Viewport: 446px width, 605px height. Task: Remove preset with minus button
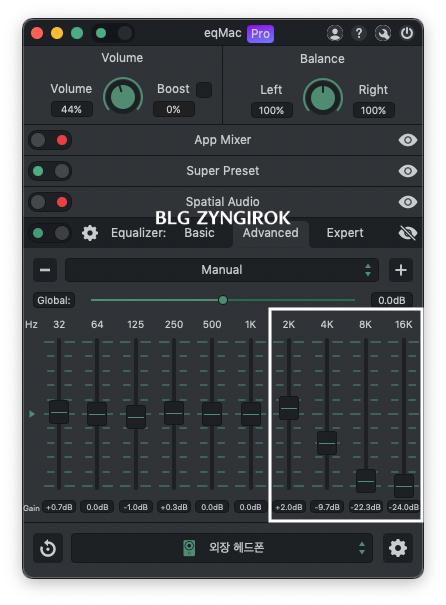(x=45, y=270)
